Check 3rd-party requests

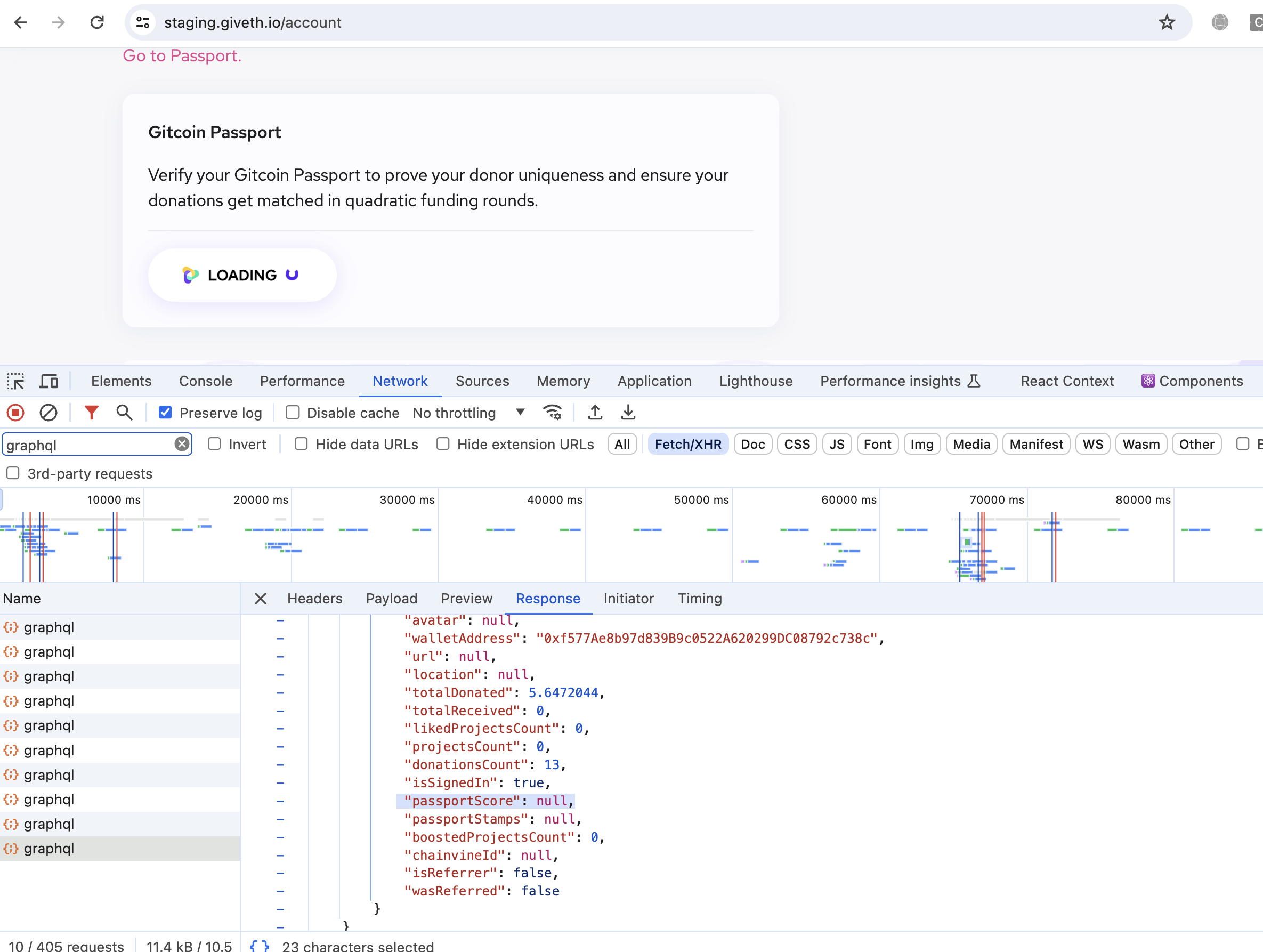(13, 473)
